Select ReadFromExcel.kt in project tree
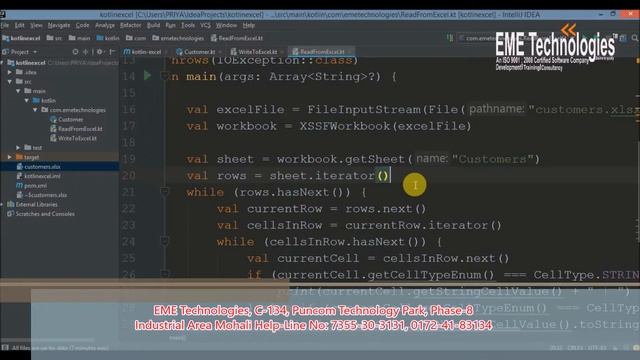 tap(76, 129)
